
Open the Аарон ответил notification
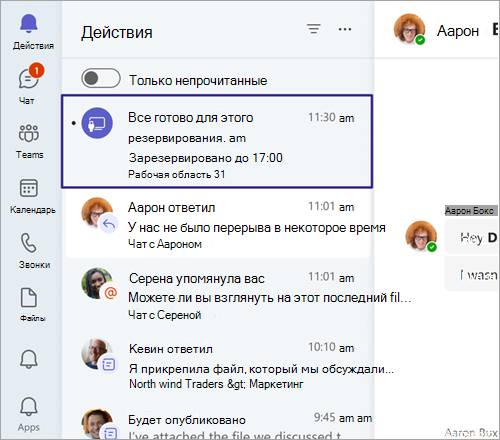point(218,224)
